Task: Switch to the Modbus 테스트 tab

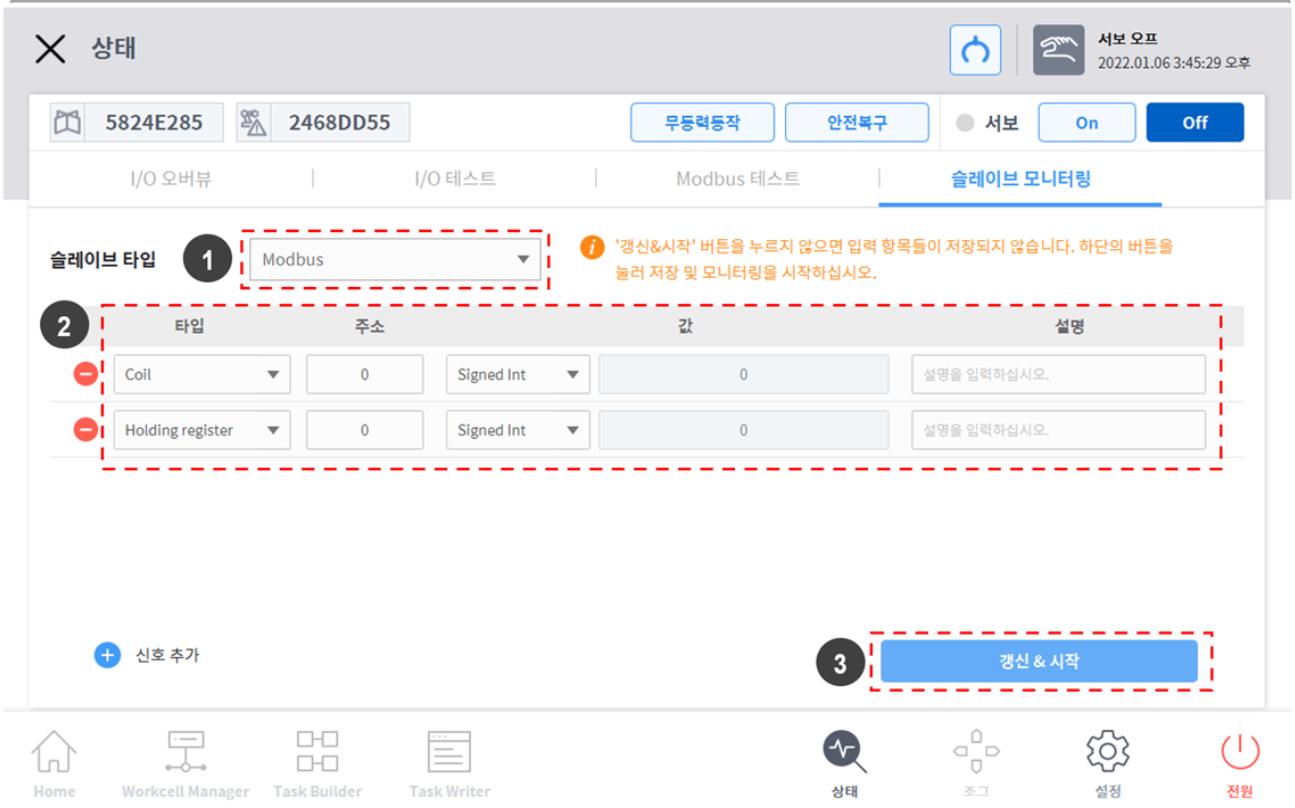Action: click(x=737, y=179)
